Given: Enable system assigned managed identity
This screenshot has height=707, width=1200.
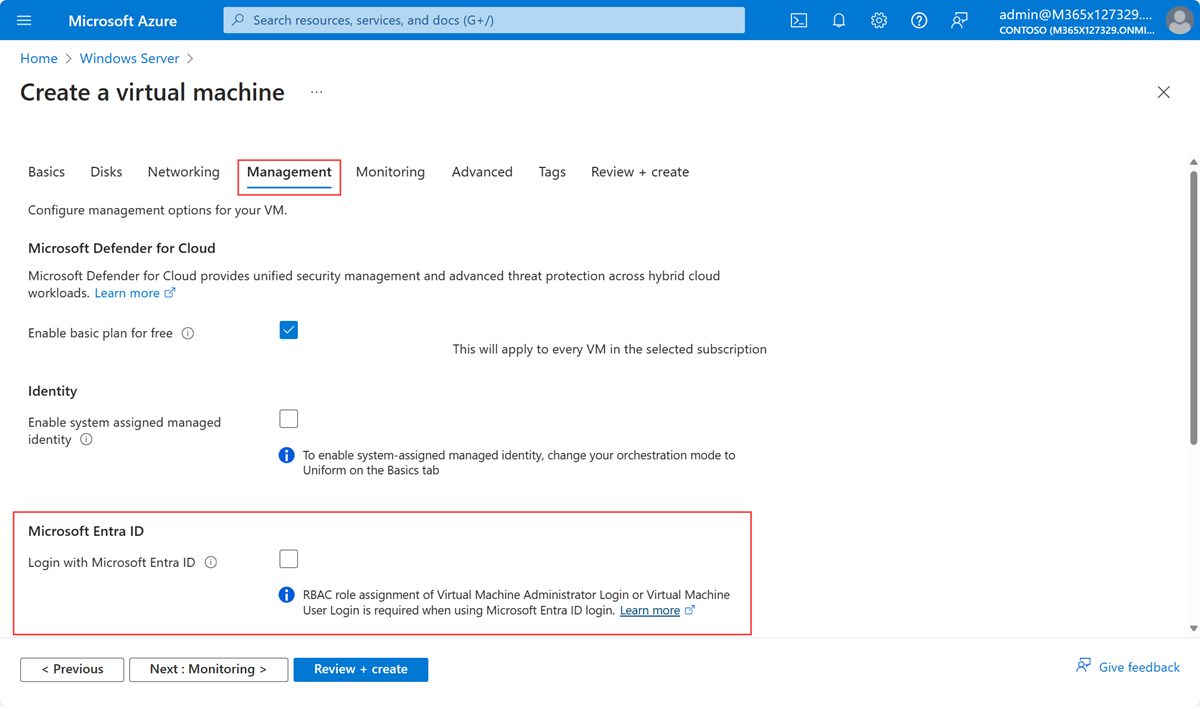Looking at the screenshot, I should [x=288, y=418].
